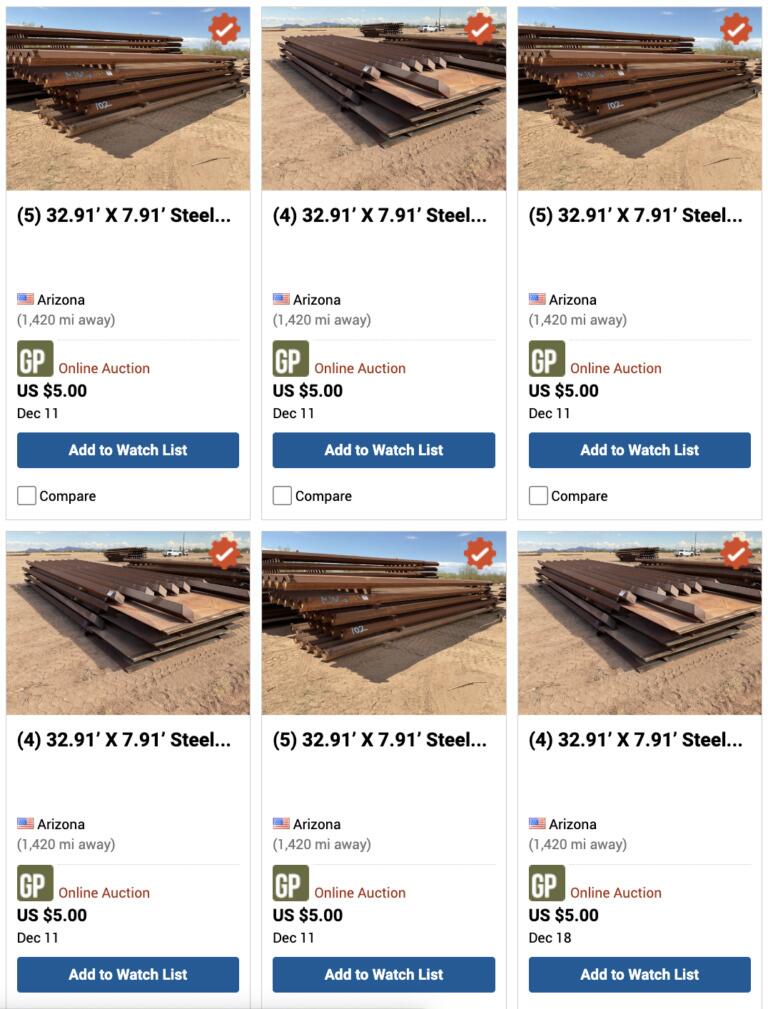
Task: Click the GP auction logo in the top-right listing
Action: (547, 359)
